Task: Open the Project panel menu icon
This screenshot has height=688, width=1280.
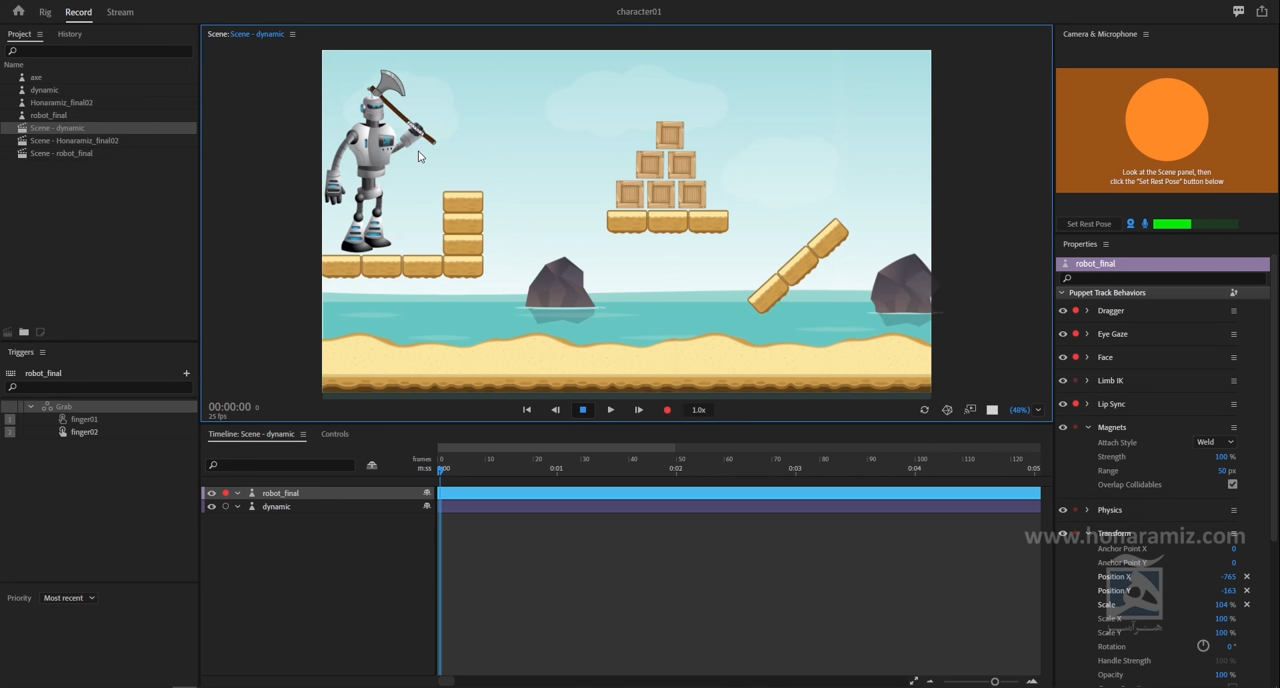Action: coord(40,34)
